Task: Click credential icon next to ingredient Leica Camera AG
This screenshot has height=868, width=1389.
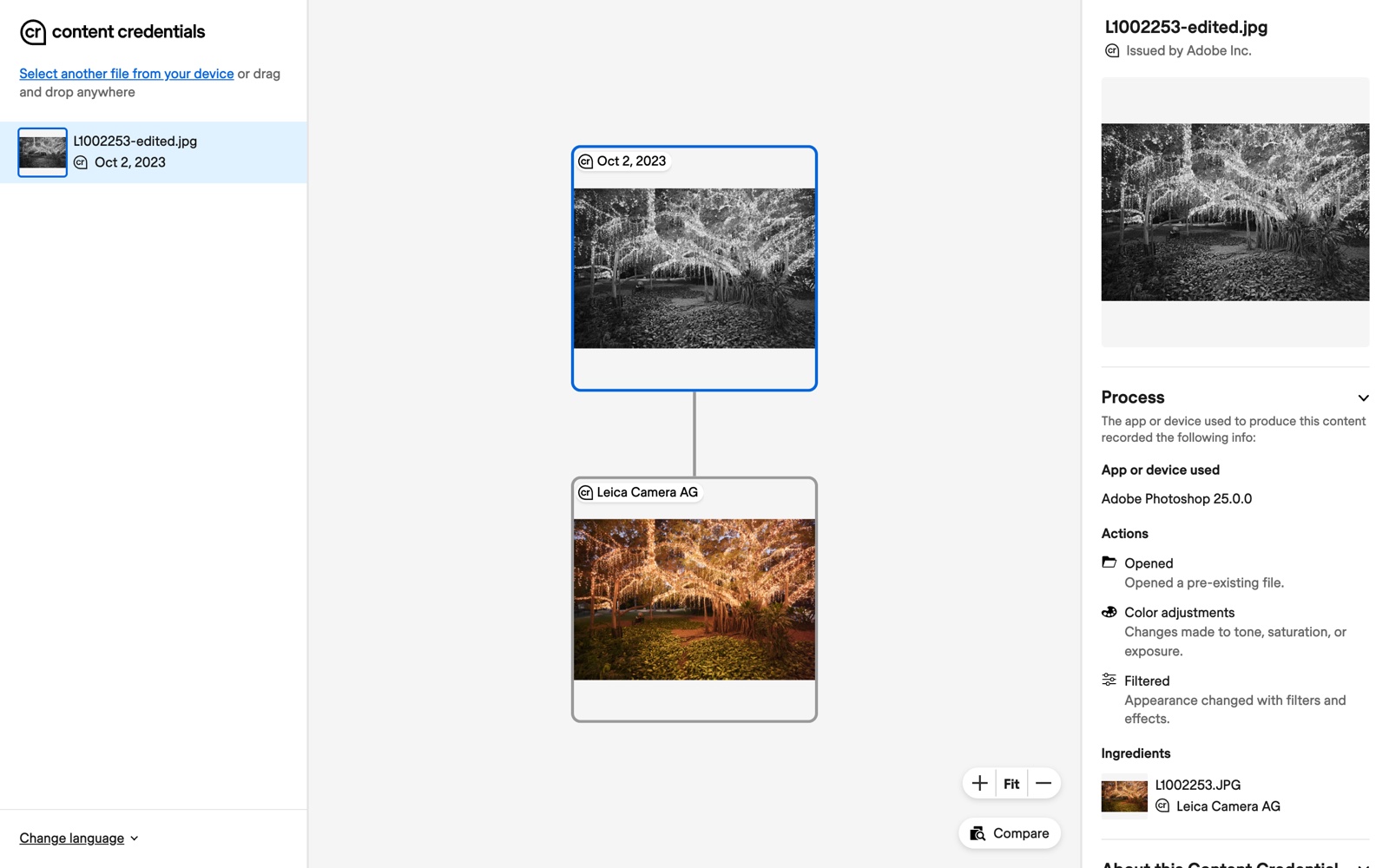Action: coord(1162,806)
